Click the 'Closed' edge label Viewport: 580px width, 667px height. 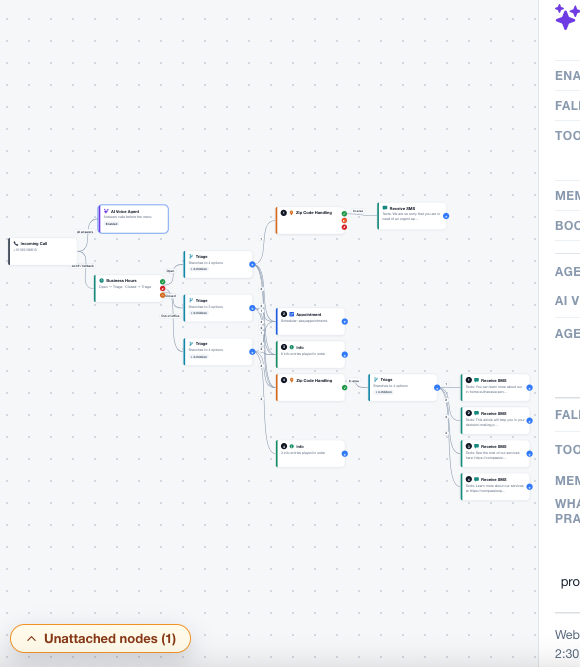[171, 296]
